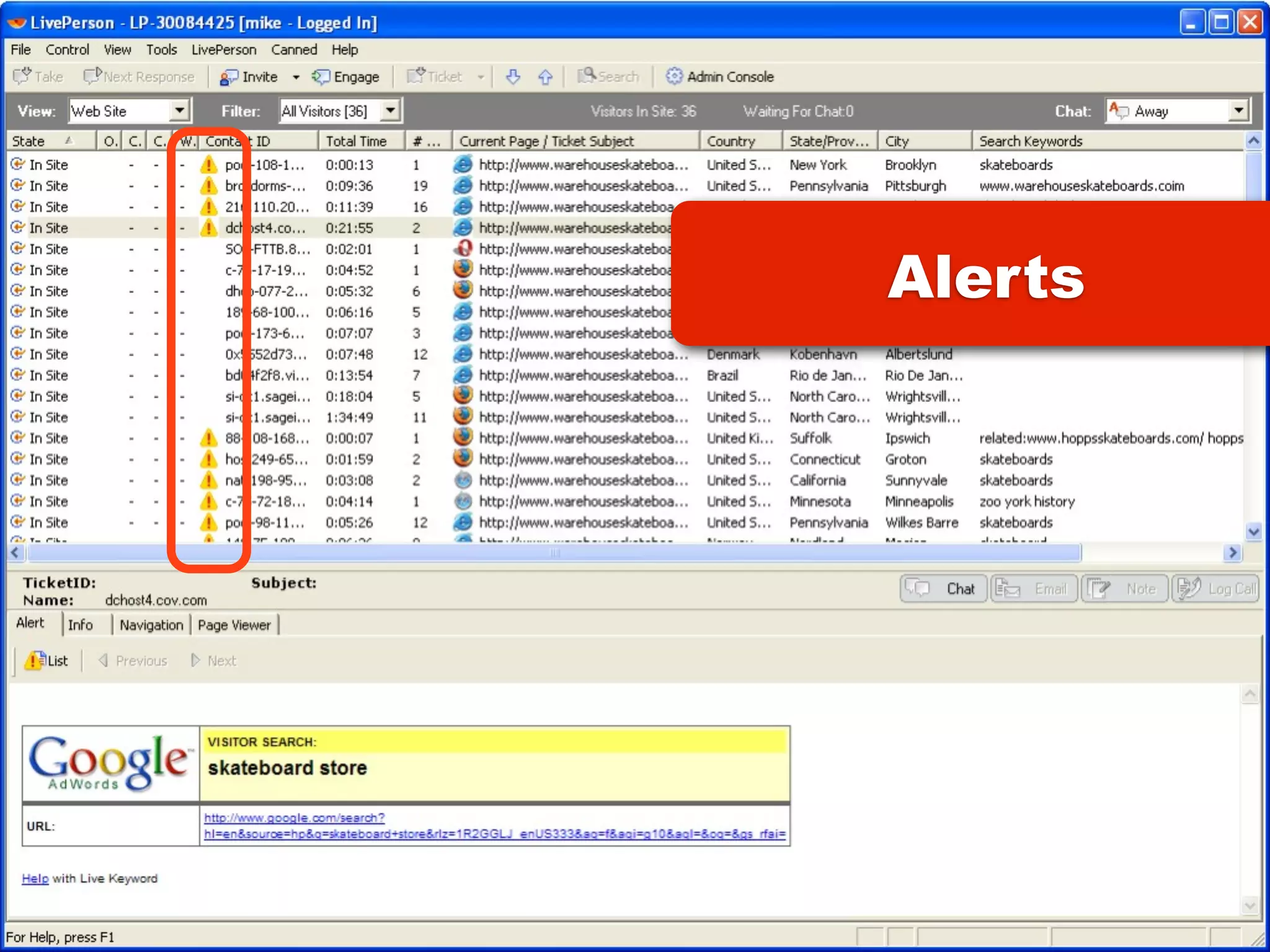Open the LivePerson menu
Viewport: 1270px width, 952px height.
click(x=224, y=50)
